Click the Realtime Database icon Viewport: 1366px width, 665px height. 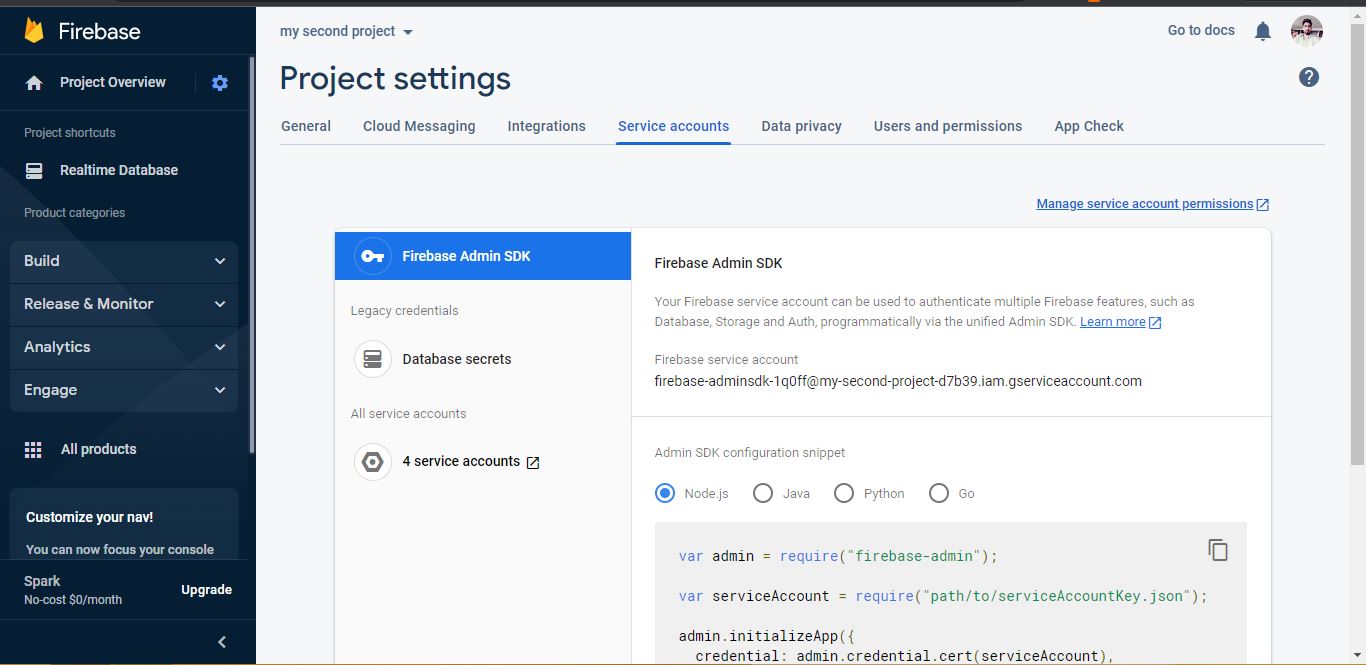pos(34,171)
